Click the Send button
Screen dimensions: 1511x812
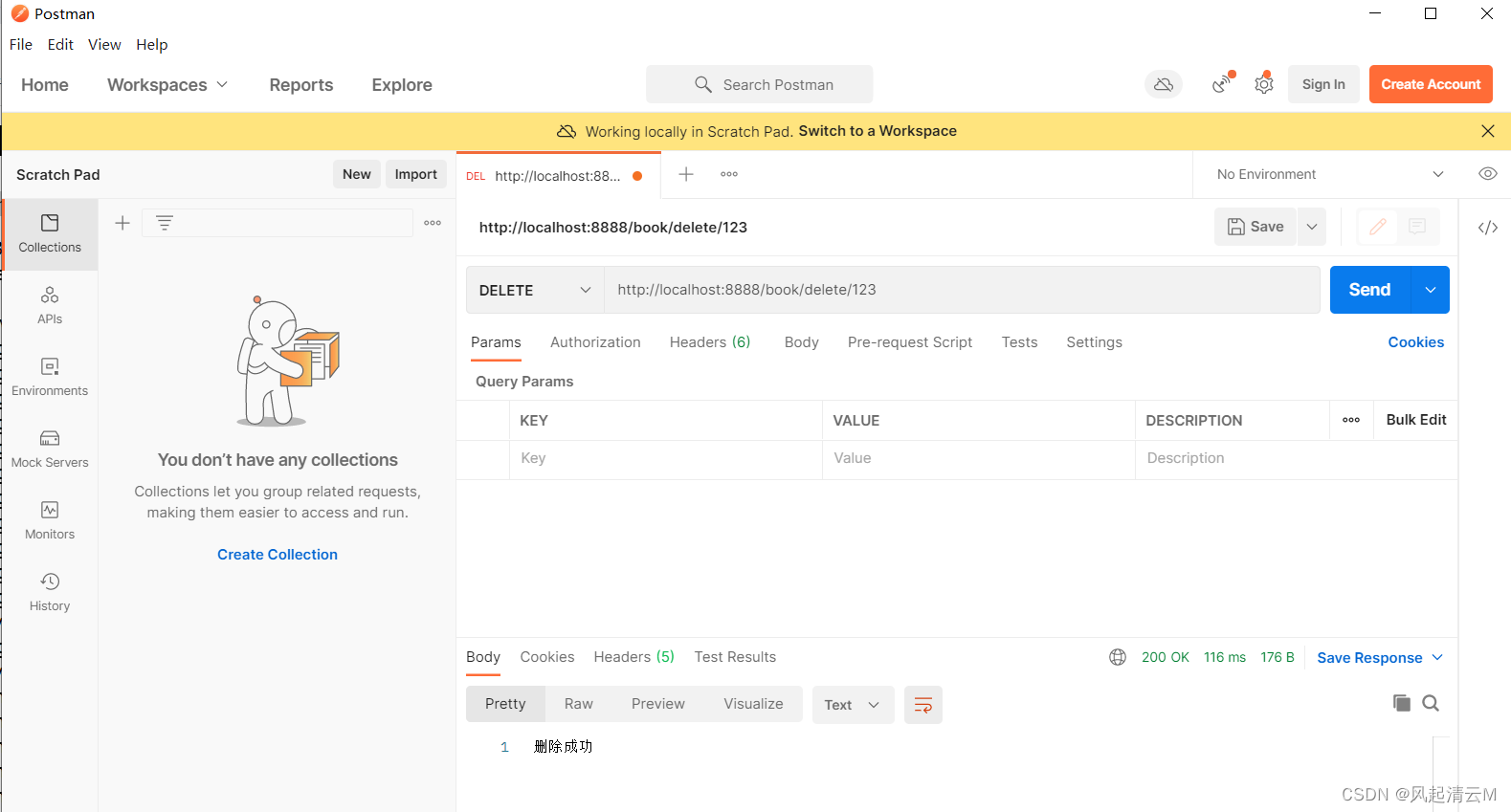click(1370, 290)
